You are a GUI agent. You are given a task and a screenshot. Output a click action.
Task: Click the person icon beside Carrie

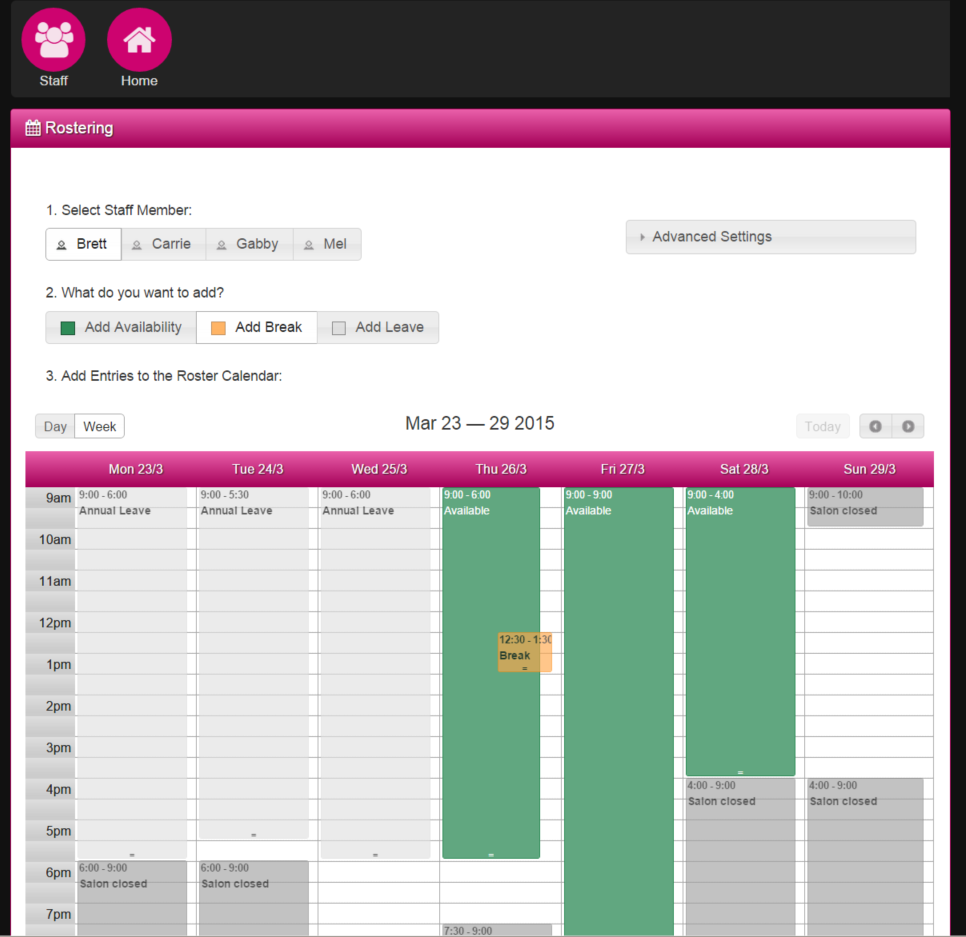coord(137,245)
